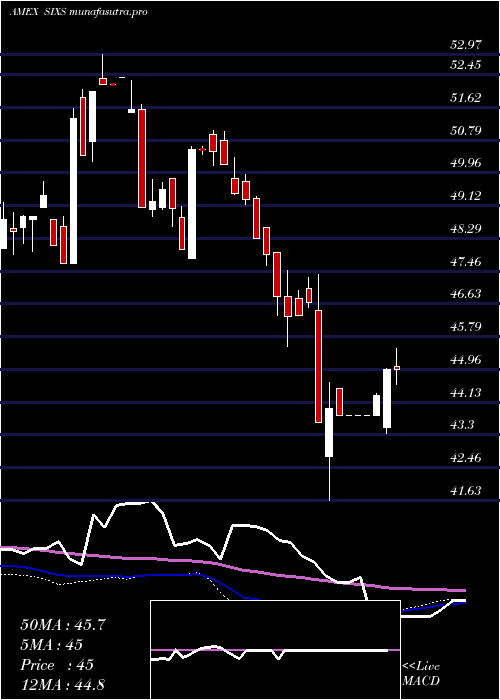Screen dimensions: 500x700
Task: Click the 51.62 price axis label
Action: 466,98
